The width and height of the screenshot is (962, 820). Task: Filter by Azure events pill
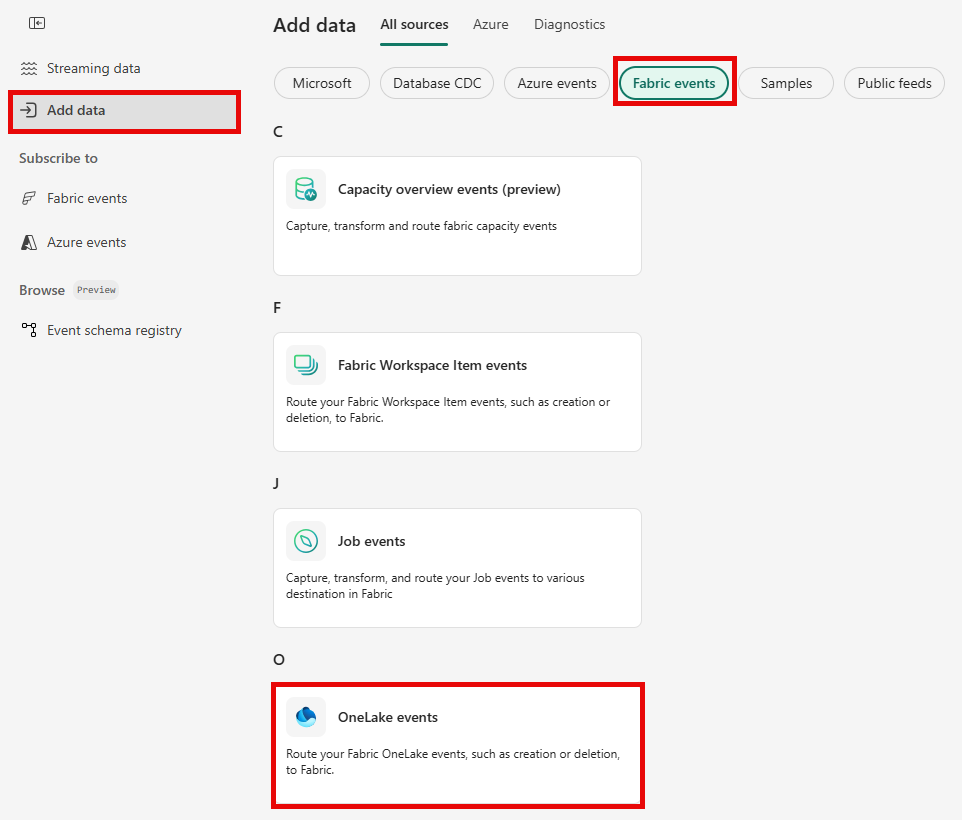click(557, 83)
